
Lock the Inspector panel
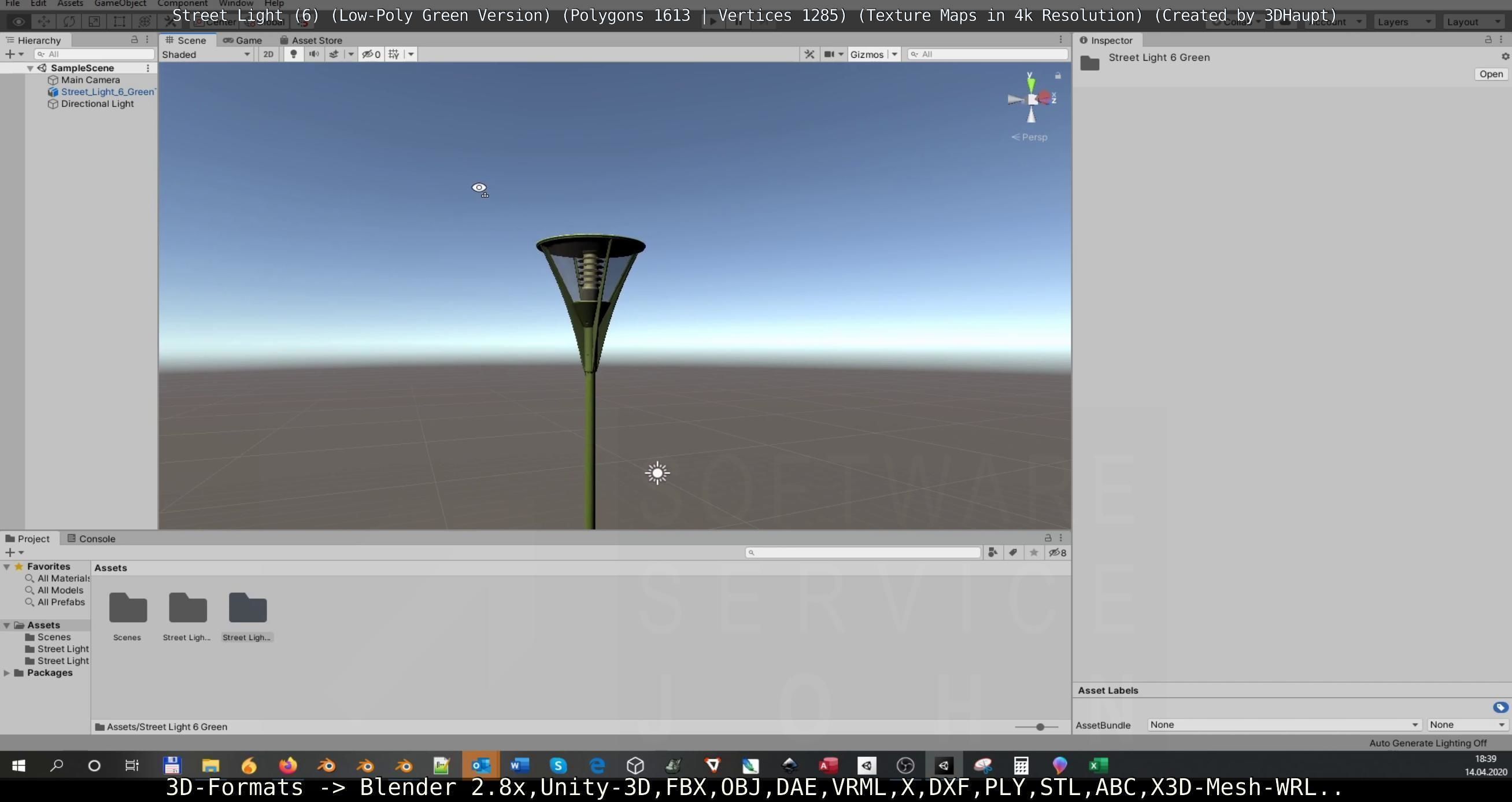coord(1488,39)
